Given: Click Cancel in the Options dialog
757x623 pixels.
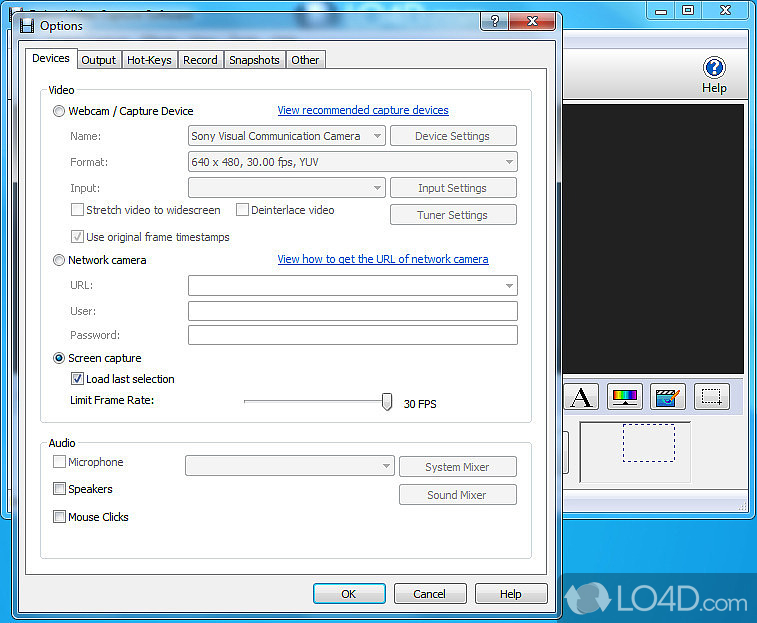Looking at the screenshot, I should (430, 594).
